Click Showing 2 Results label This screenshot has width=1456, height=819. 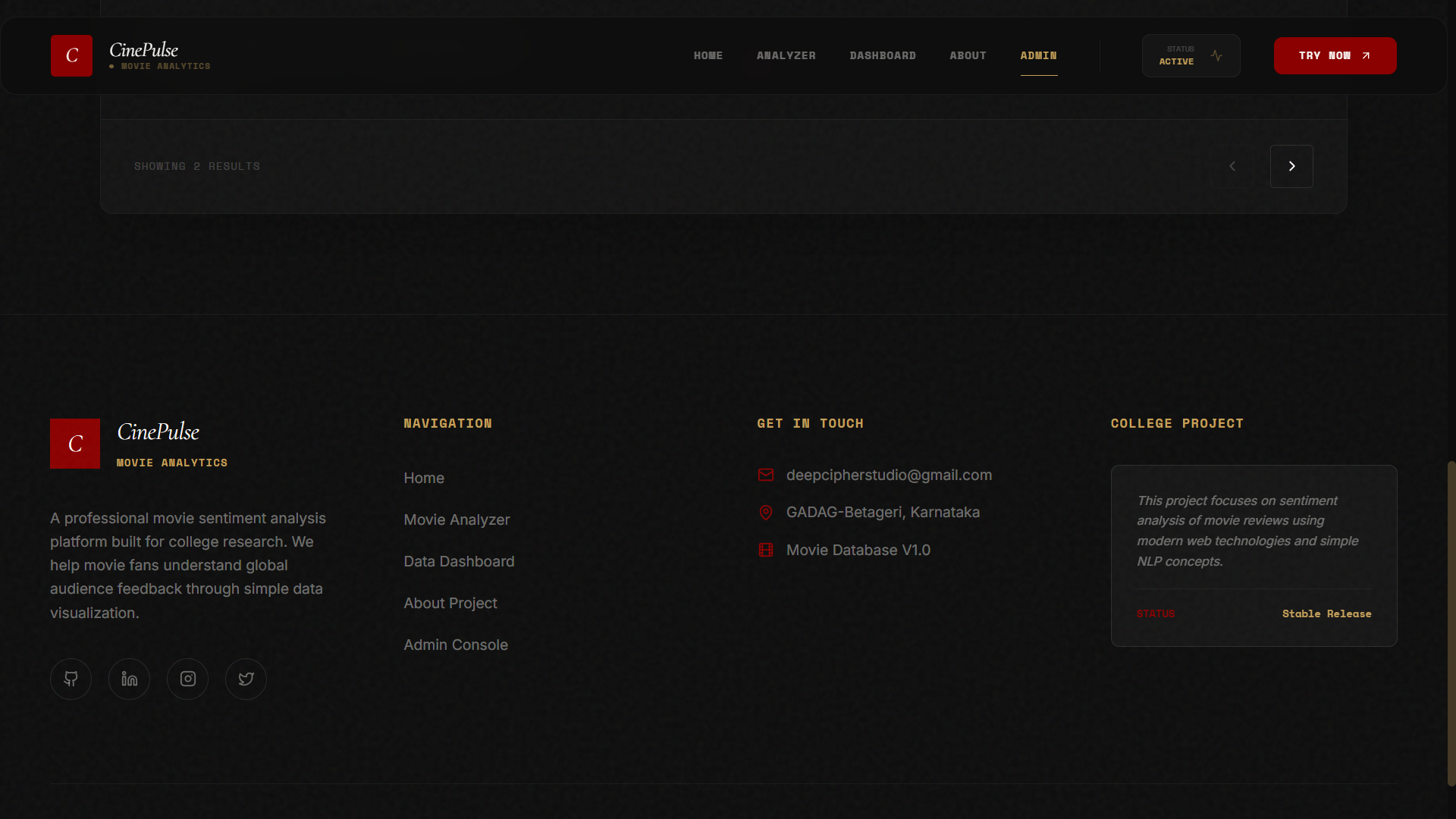pos(197,166)
